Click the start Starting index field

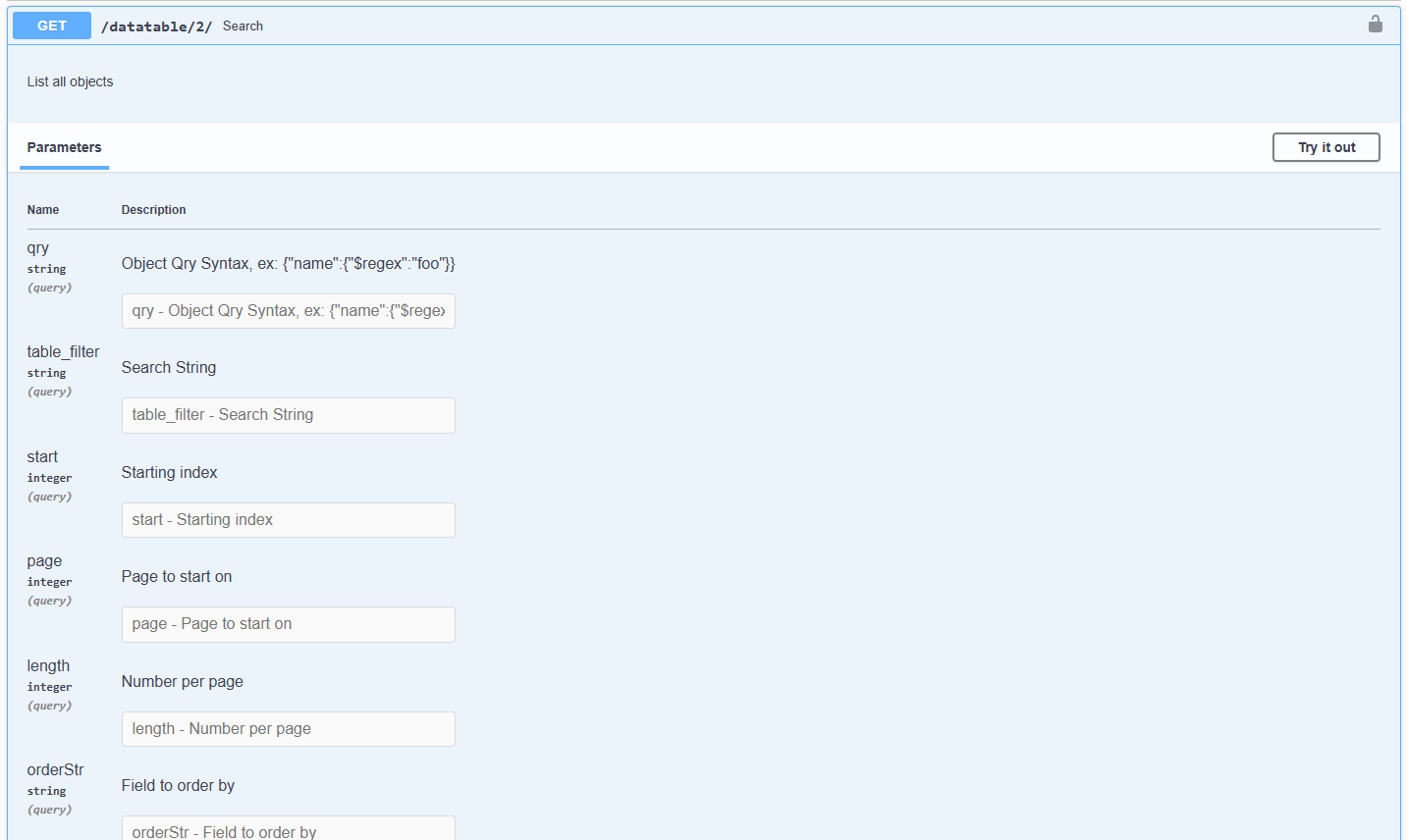click(x=288, y=520)
